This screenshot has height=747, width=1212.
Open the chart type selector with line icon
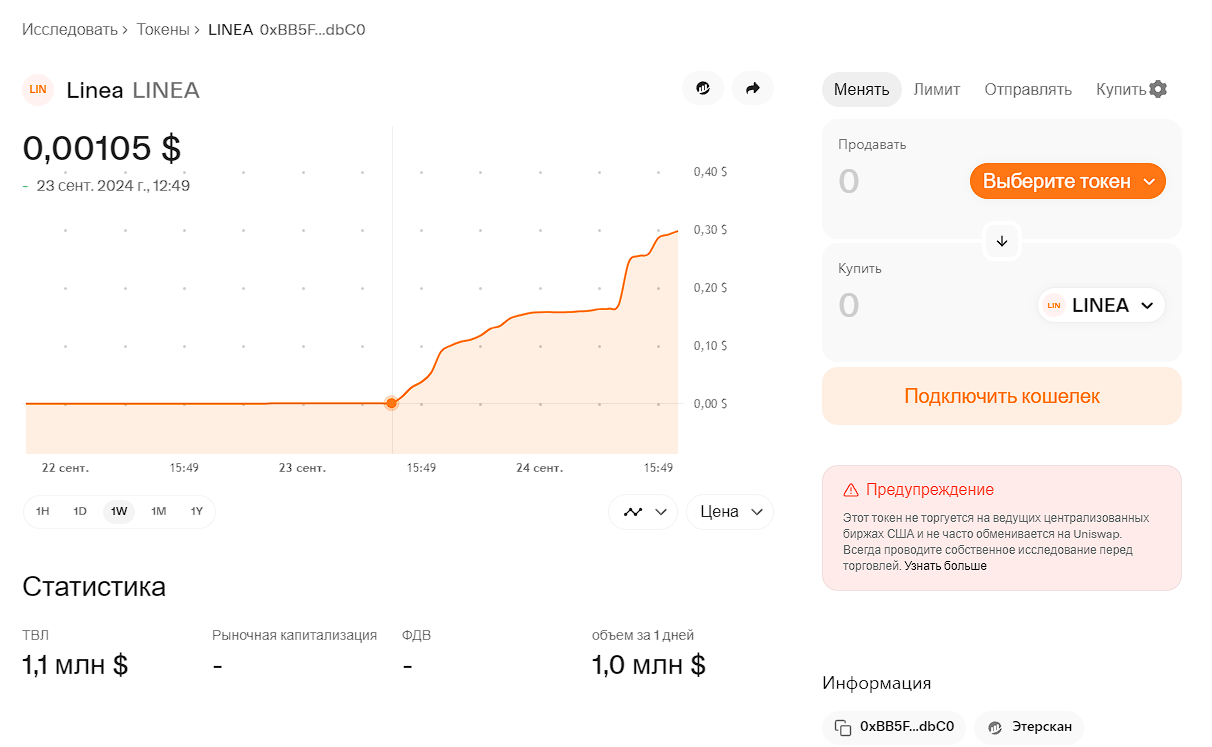tap(643, 511)
